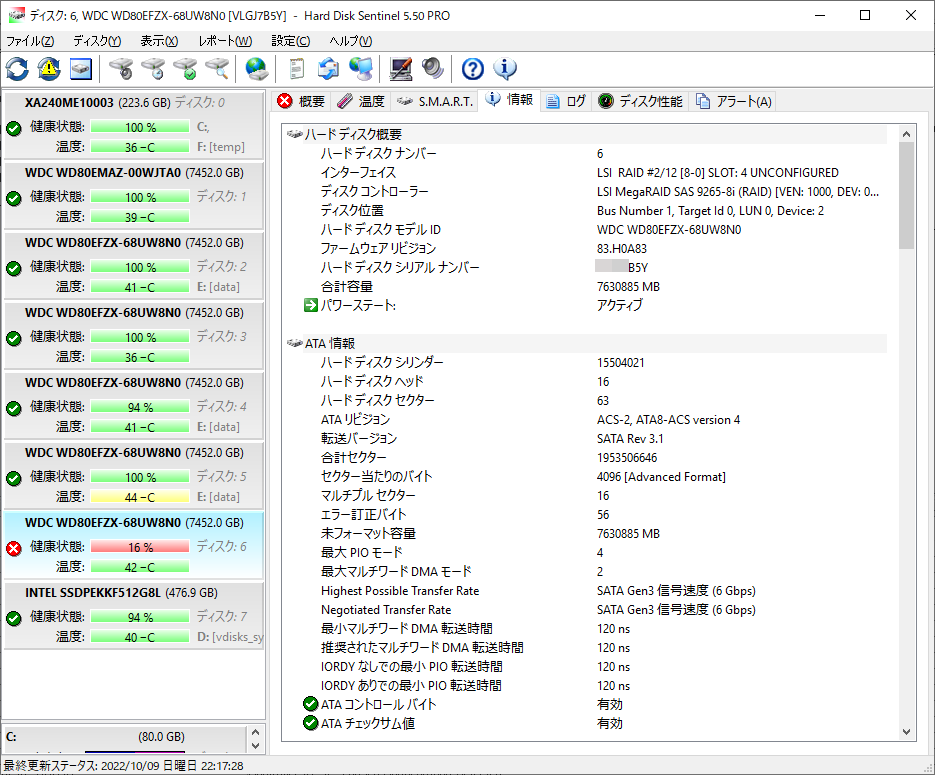Click the disk icon beside ATA 情報 header

point(295,343)
